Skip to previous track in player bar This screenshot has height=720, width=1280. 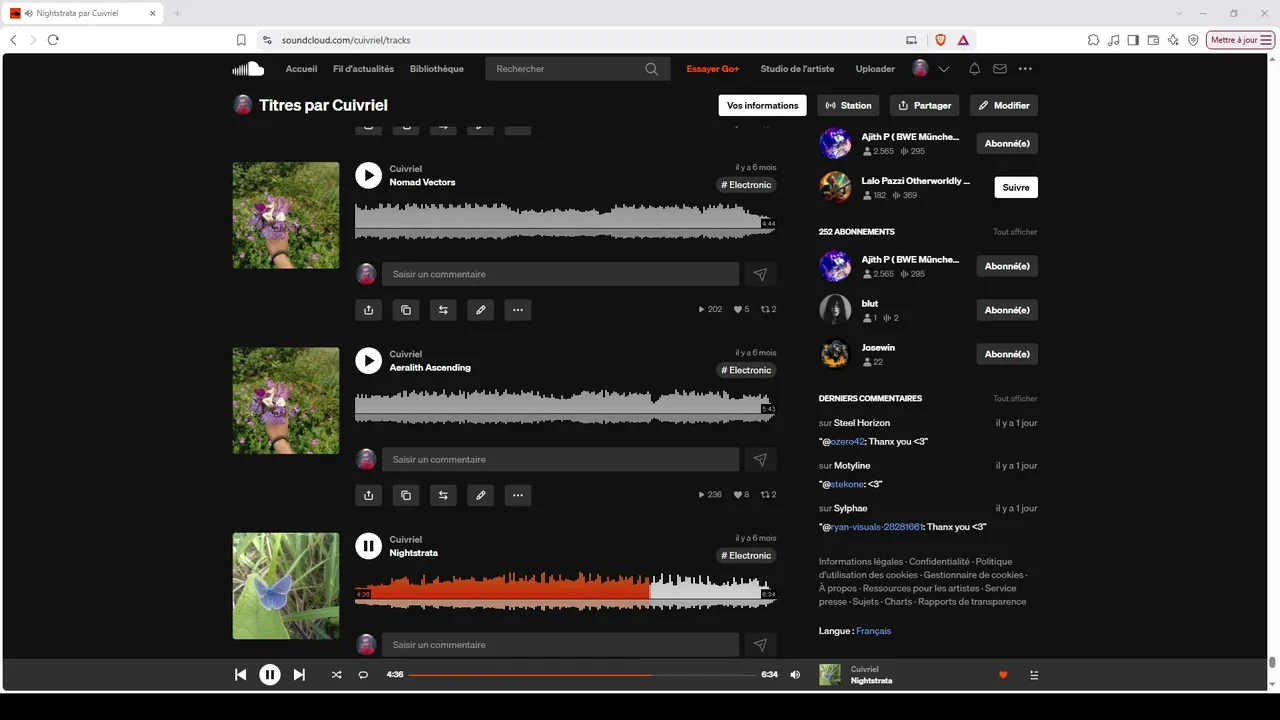coord(240,675)
